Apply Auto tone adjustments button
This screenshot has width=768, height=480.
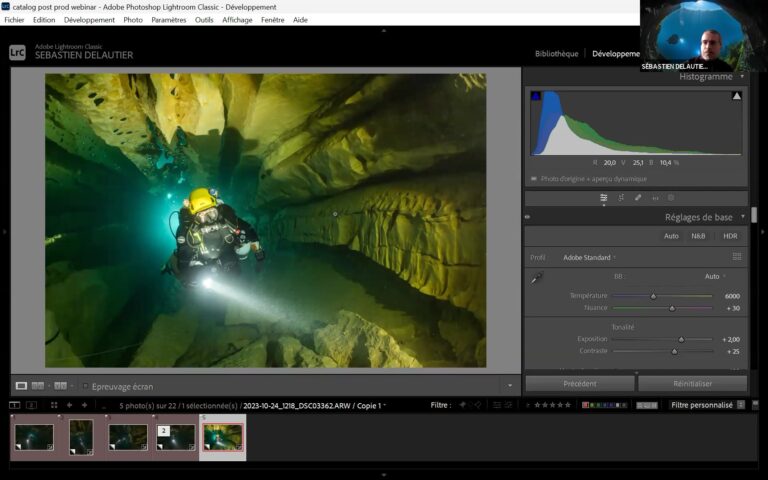(x=671, y=236)
